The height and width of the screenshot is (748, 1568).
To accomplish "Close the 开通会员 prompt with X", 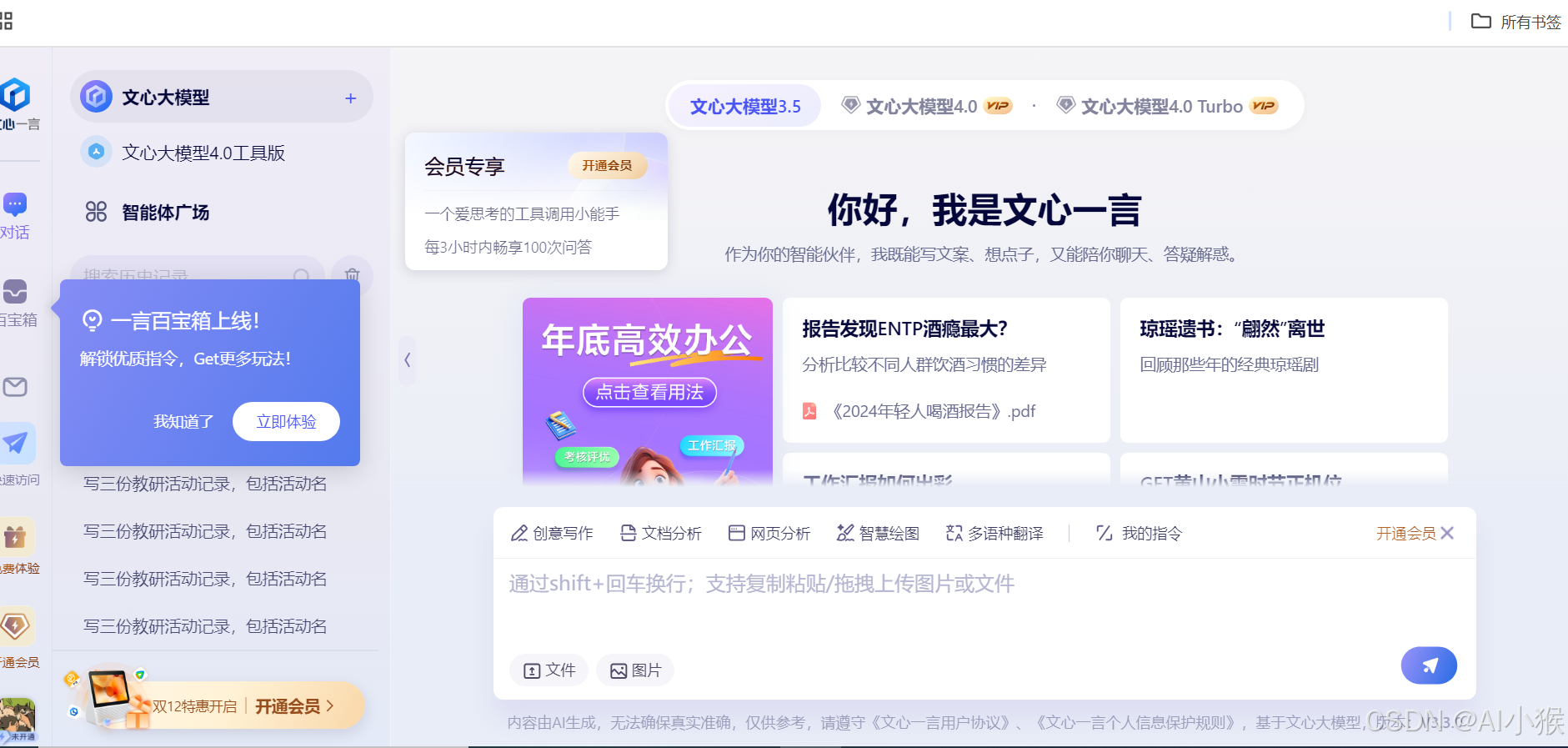I will 1447,533.
